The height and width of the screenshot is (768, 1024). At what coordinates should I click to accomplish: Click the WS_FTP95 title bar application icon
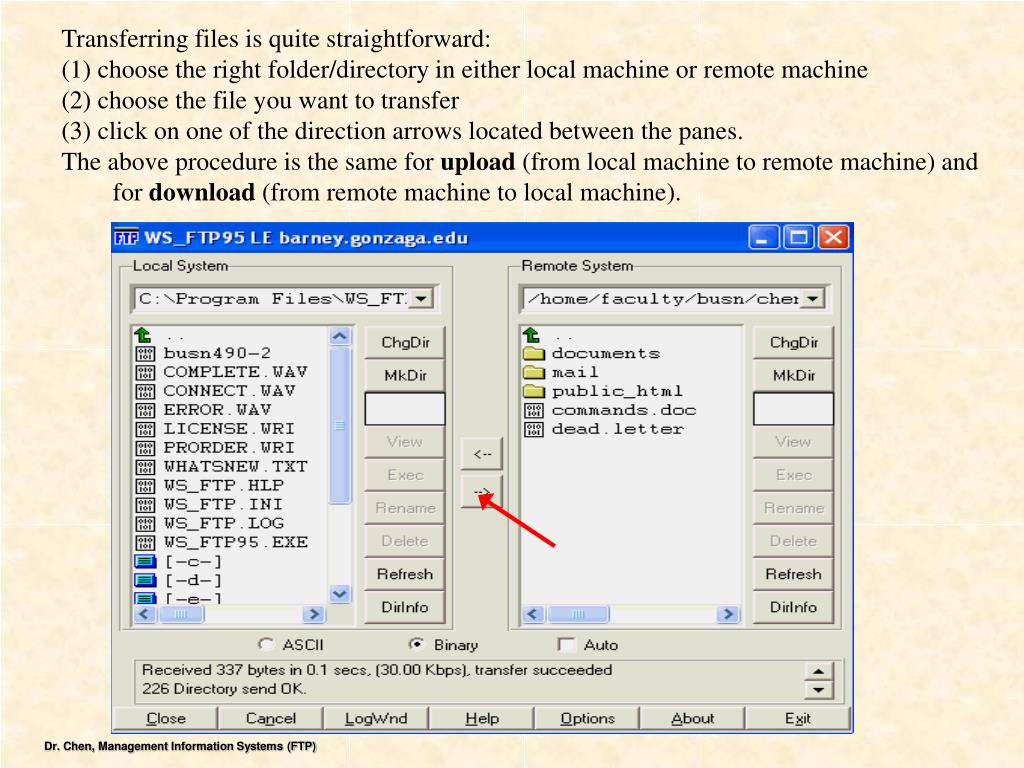pyautogui.click(x=126, y=238)
